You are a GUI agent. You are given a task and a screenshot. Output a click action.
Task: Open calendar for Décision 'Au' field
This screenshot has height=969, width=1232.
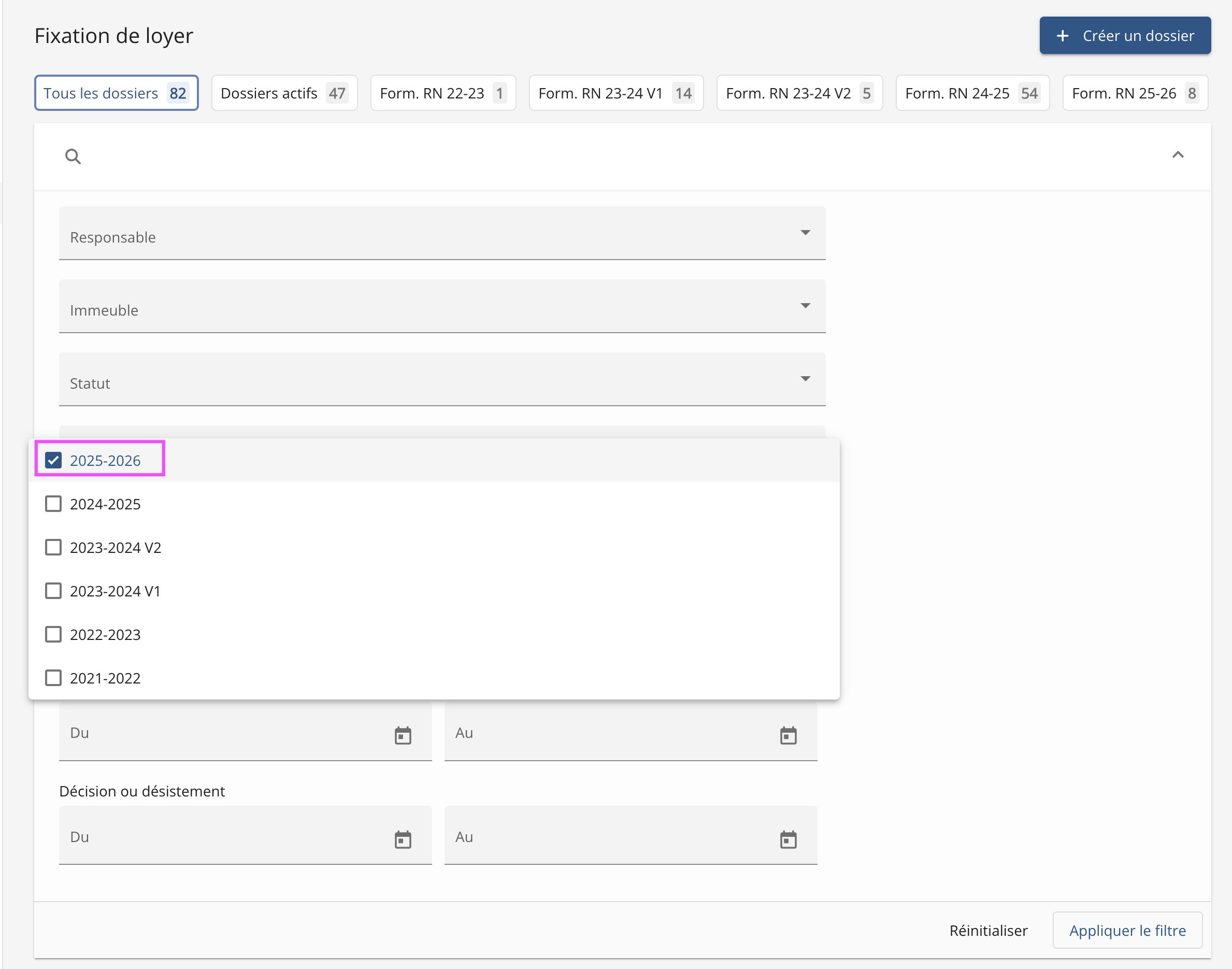pyautogui.click(x=788, y=839)
